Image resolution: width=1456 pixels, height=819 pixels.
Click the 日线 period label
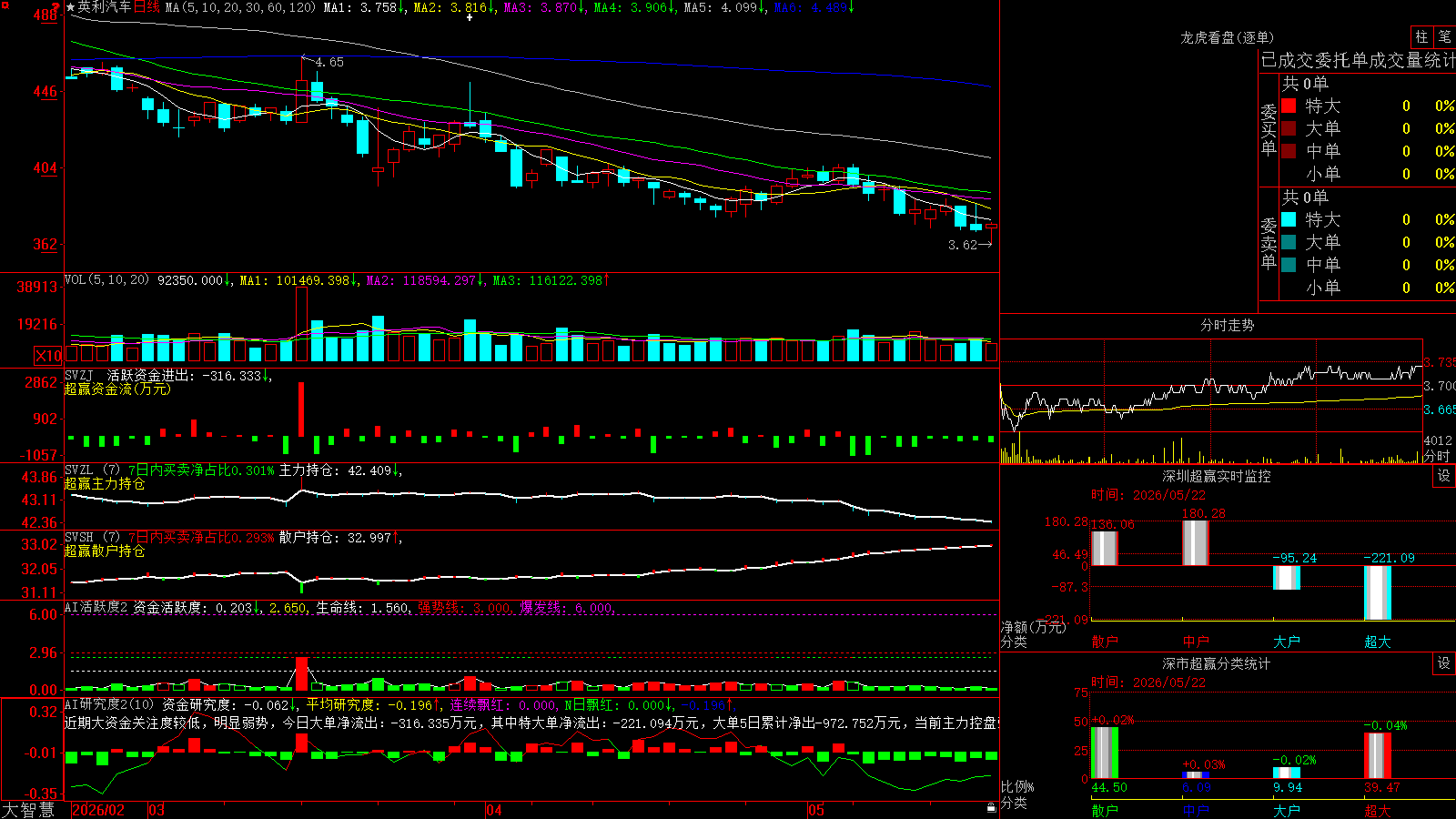coord(147,7)
